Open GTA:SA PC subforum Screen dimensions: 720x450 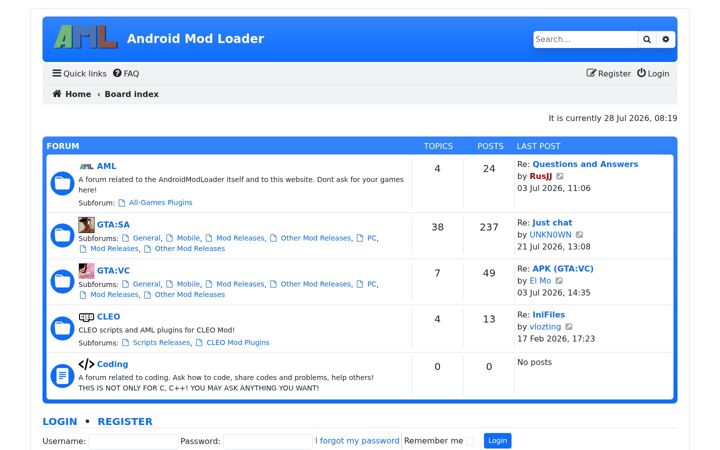pos(371,238)
